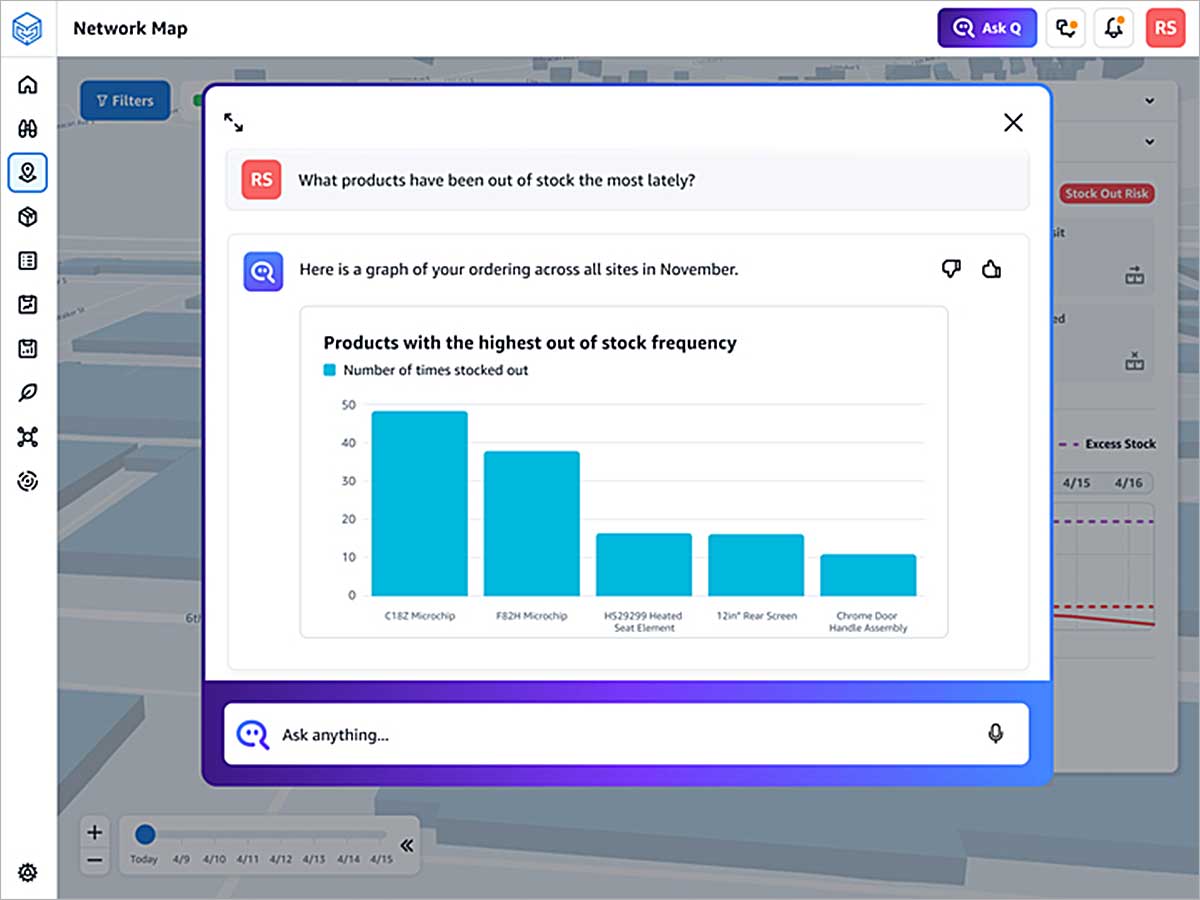Open the Home icon in sidebar
1200x900 pixels.
(x=28, y=85)
